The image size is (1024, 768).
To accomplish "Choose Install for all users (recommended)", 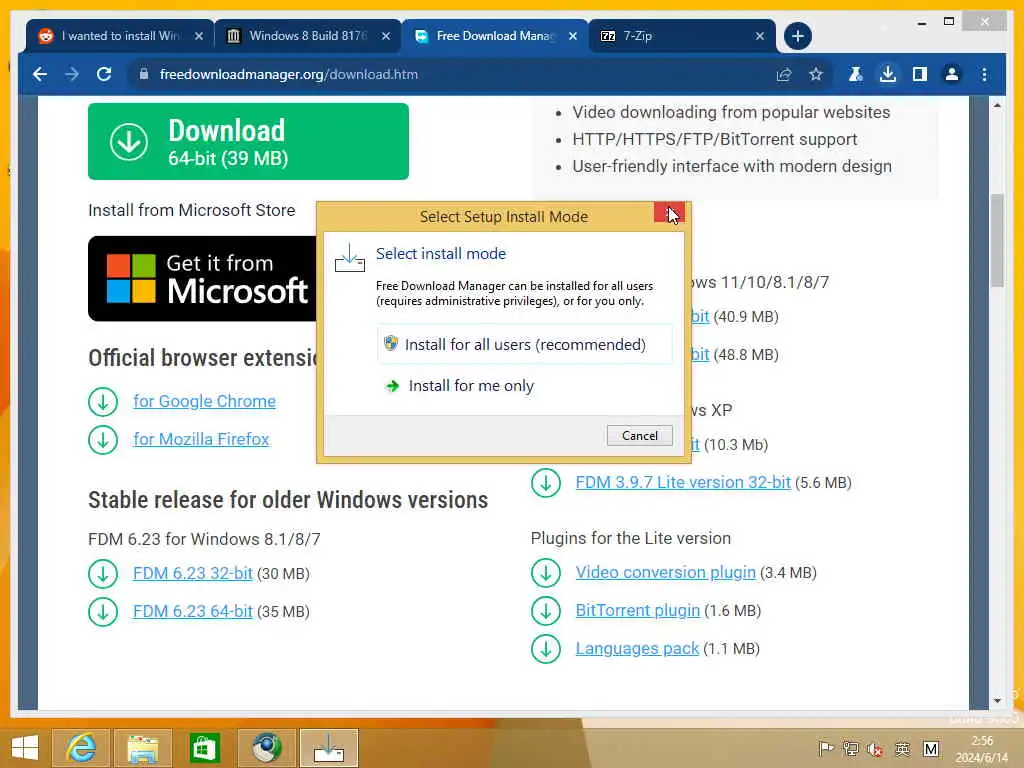I will tap(524, 344).
